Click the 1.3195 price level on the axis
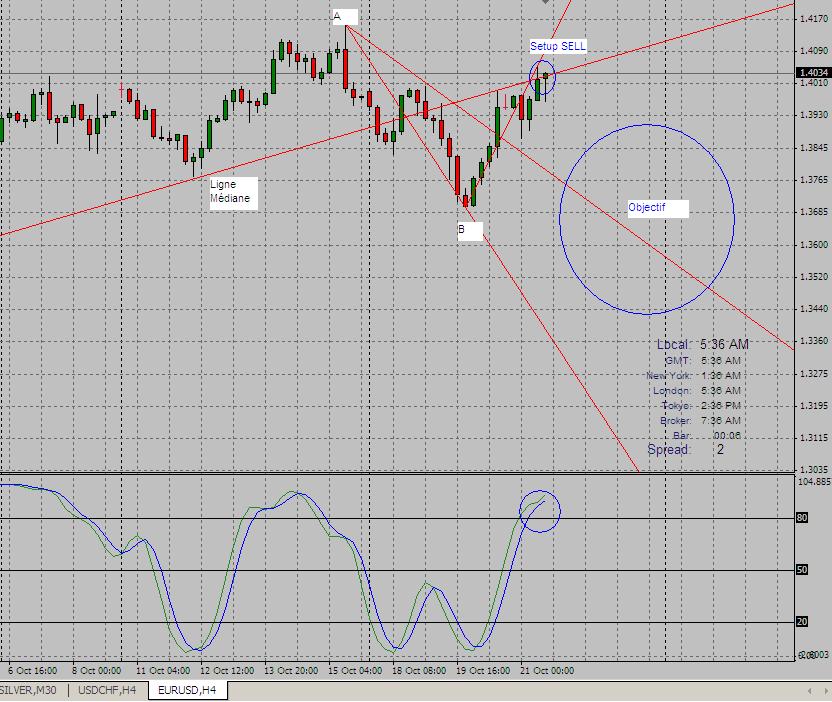 (813, 405)
